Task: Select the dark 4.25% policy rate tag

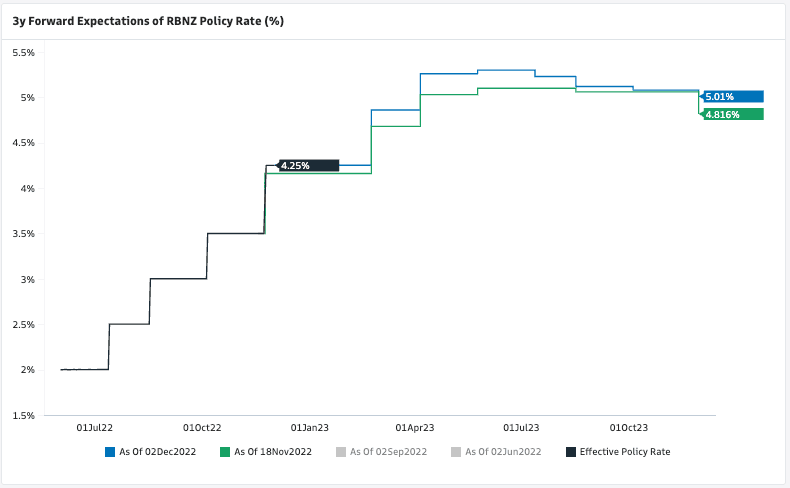Action: pyautogui.click(x=308, y=166)
